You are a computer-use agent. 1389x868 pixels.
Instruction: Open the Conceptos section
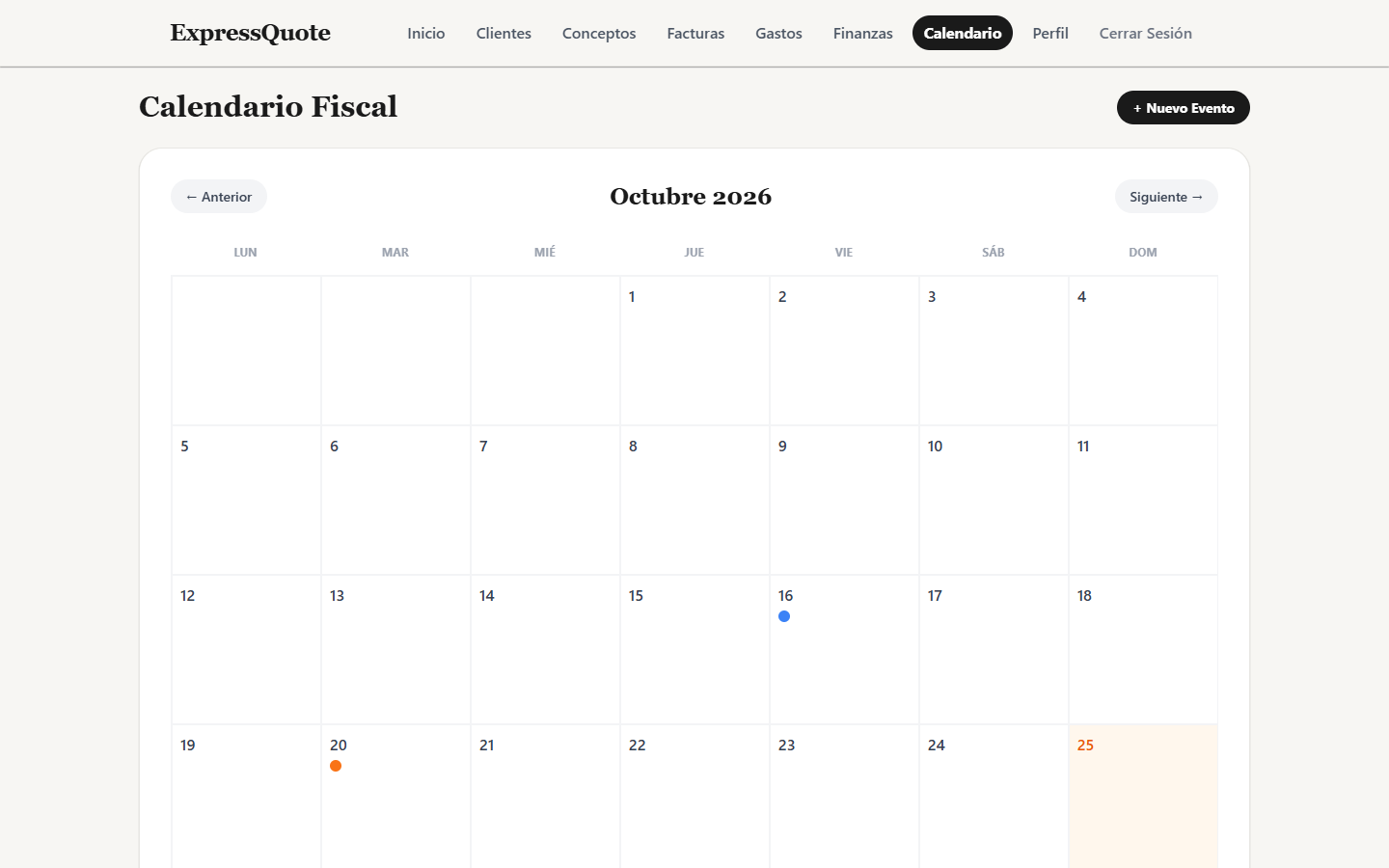[599, 33]
